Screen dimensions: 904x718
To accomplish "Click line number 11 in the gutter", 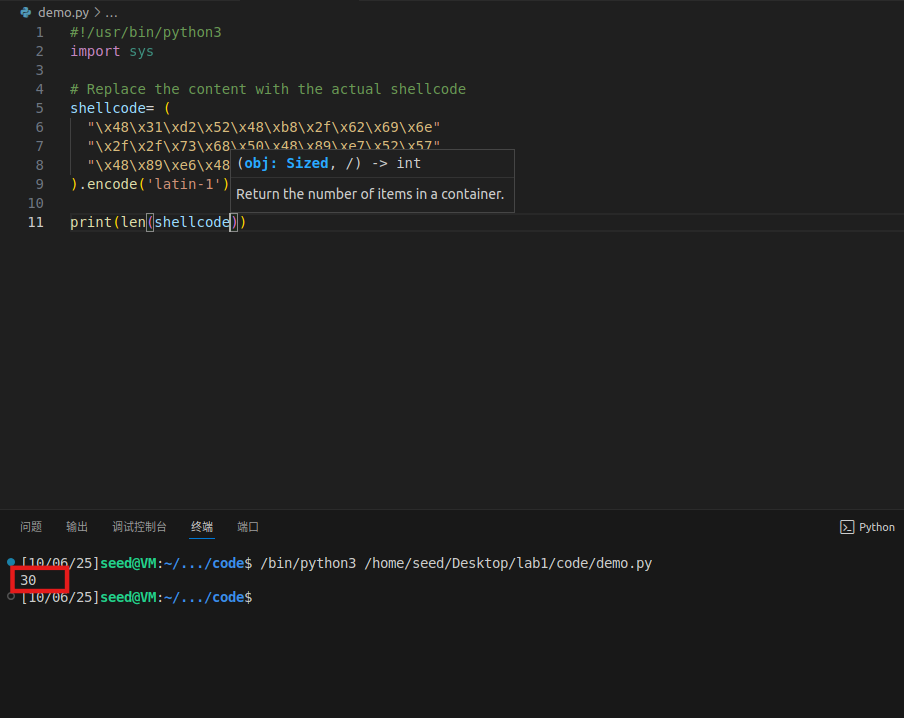I will 36,222.
